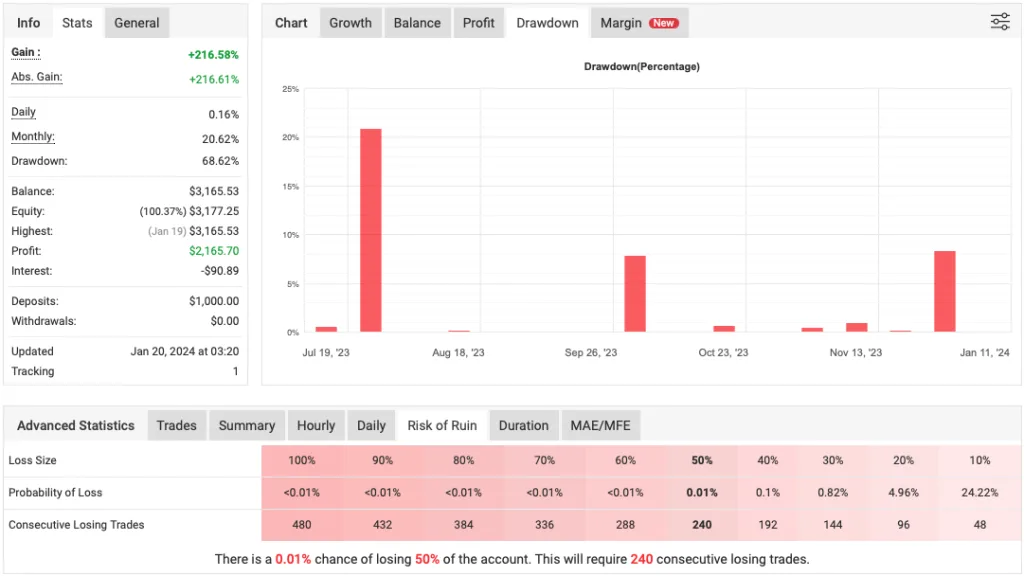Open the Duration statistics tab
Image resolution: width=1024 pixels, height=576 pixels.
523,425
